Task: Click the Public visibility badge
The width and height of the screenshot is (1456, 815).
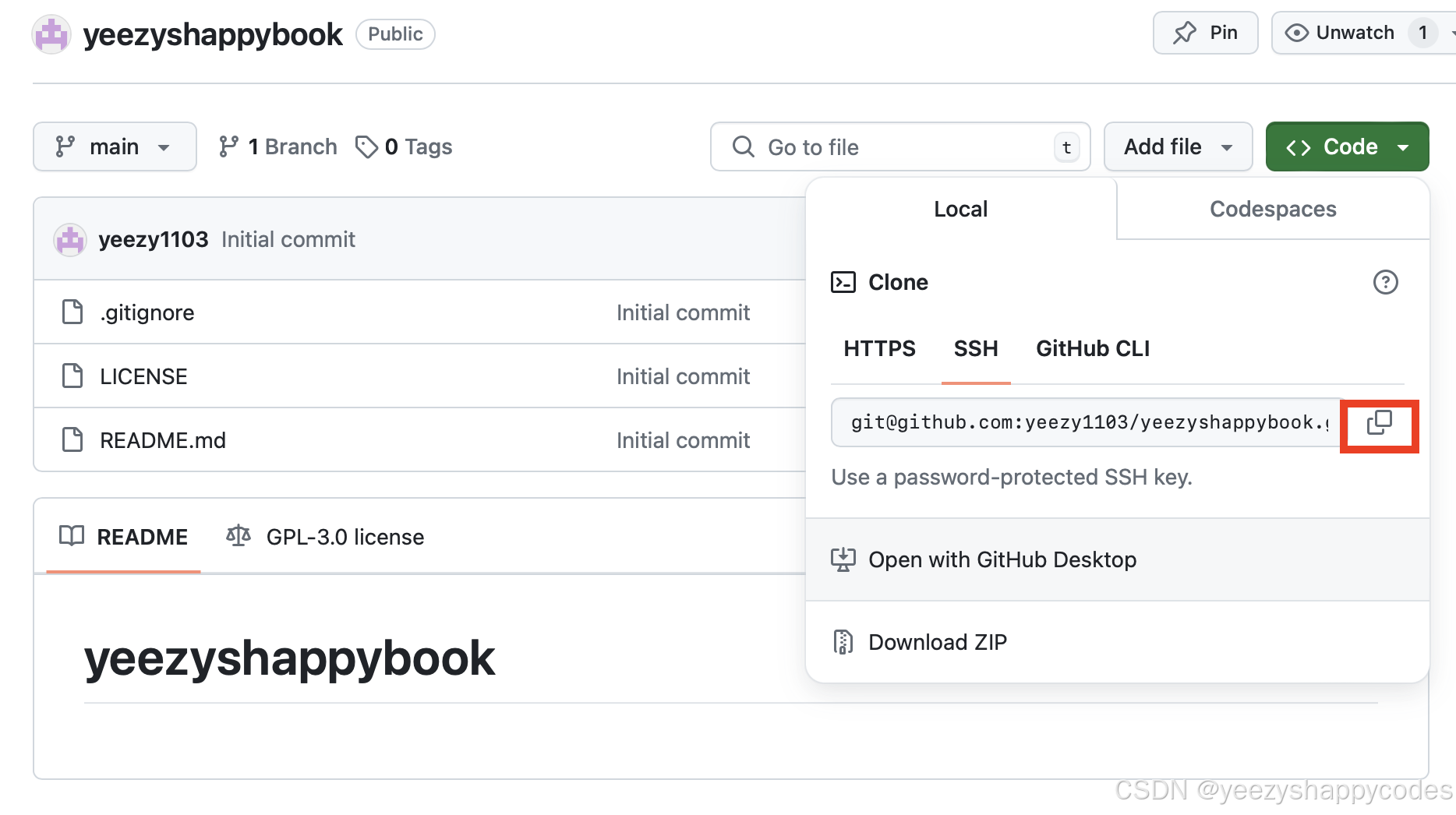Action: pos(395,34)
